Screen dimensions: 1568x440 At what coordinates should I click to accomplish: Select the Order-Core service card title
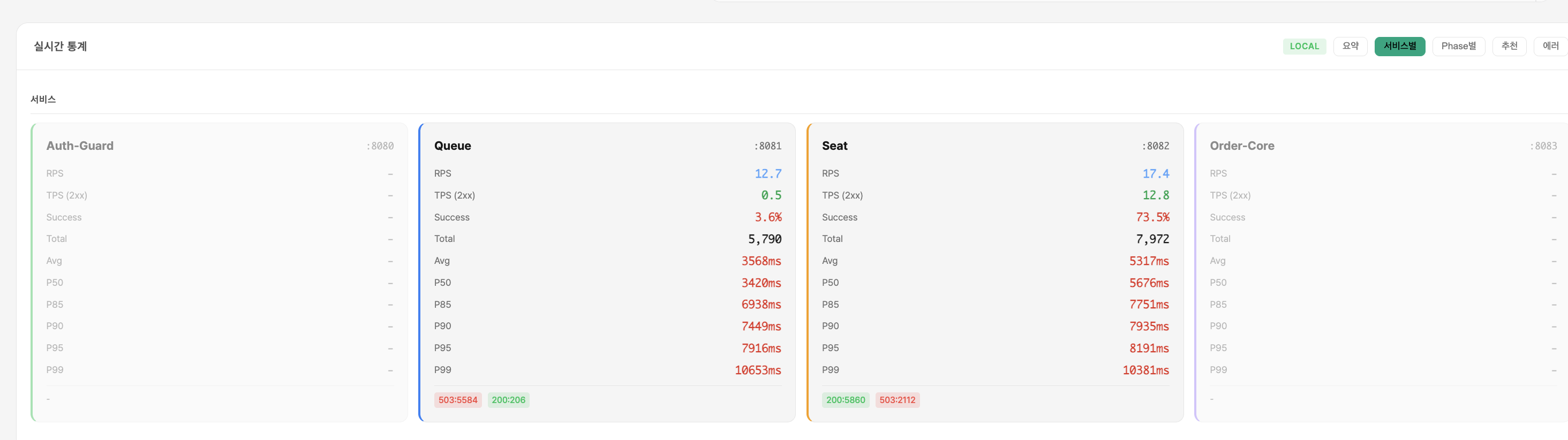[1241, 146]
